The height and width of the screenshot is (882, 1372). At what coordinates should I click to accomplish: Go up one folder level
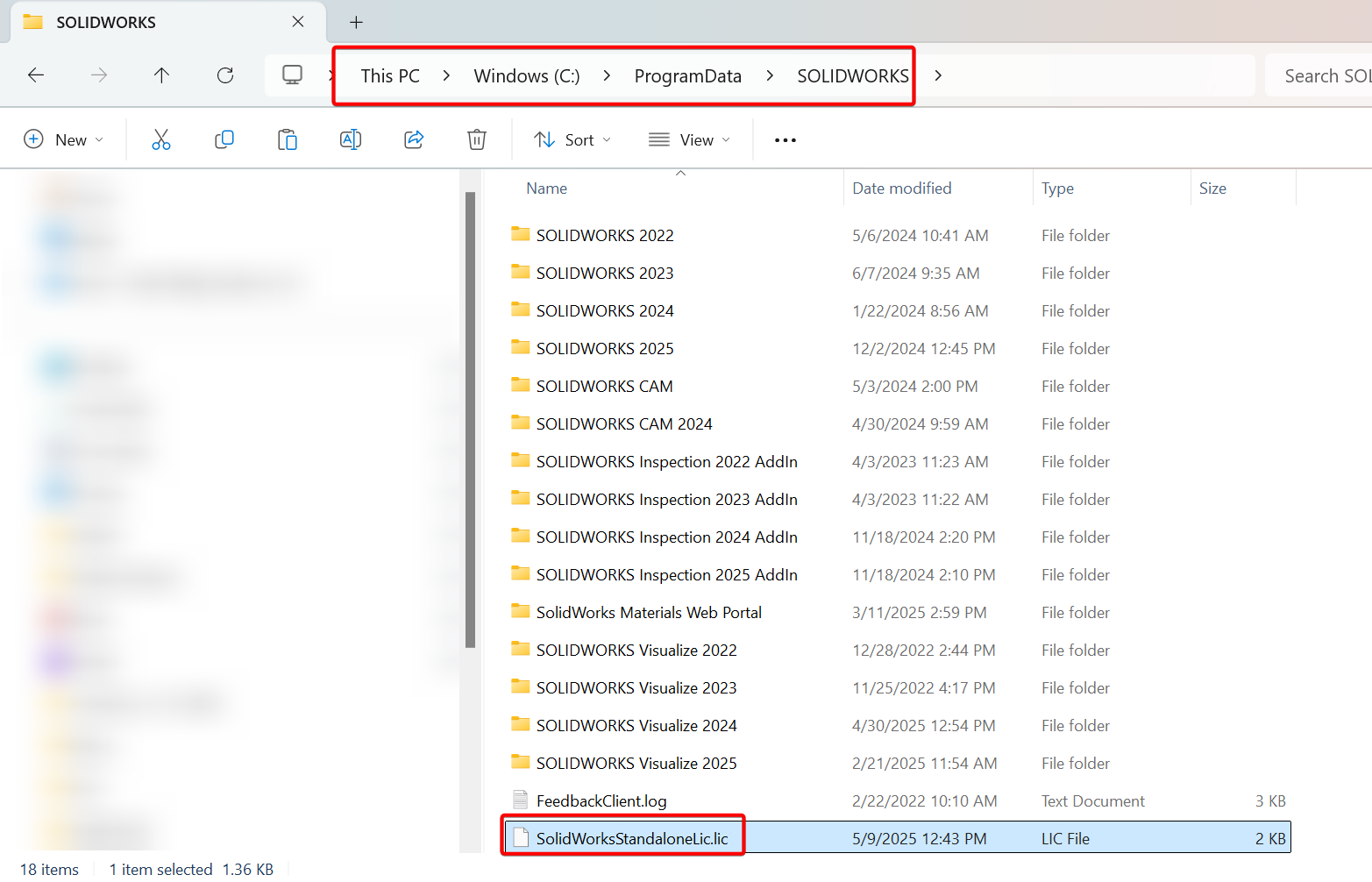coord(161,75)
